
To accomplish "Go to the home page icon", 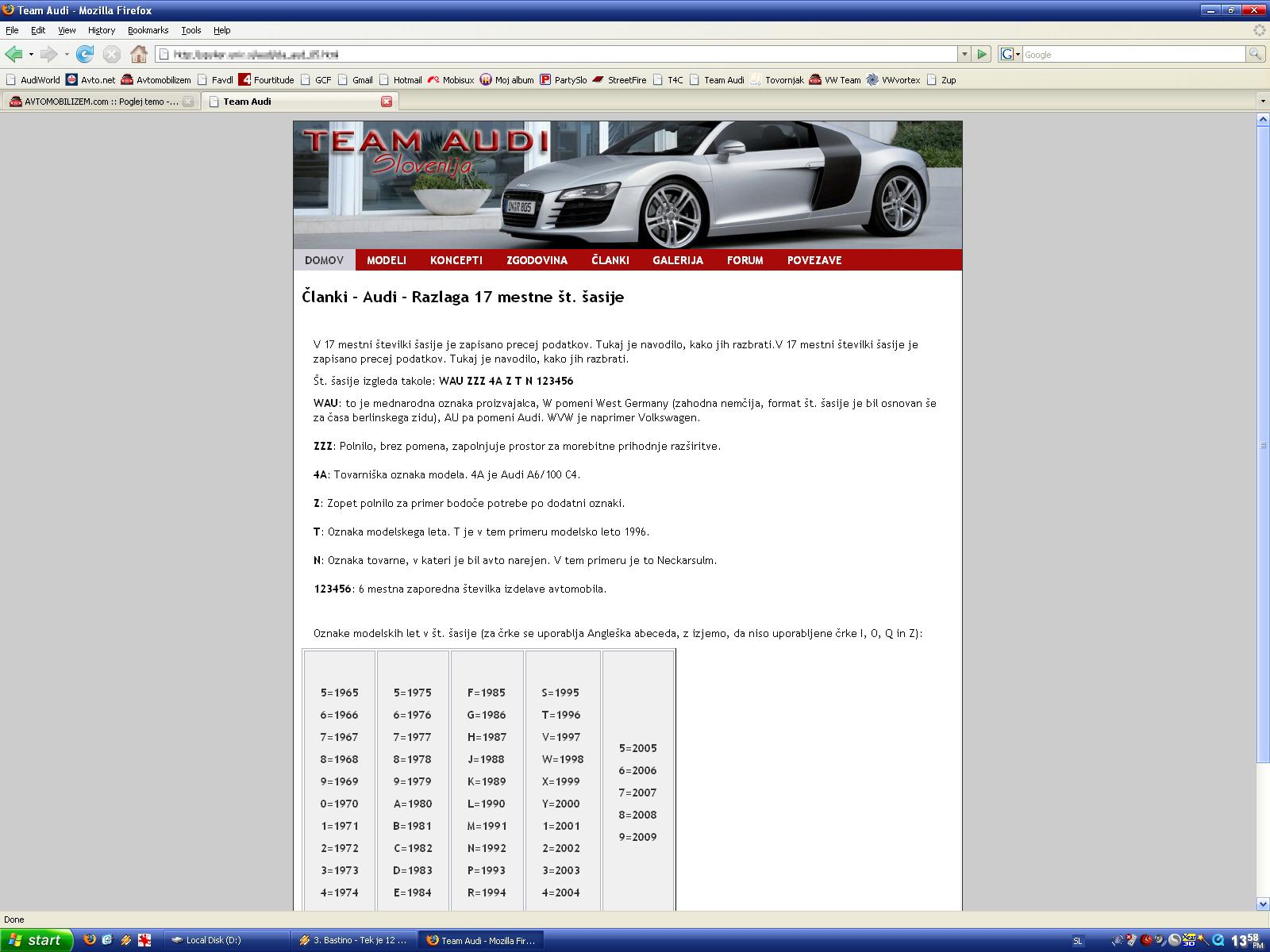I will click(139, 54).
